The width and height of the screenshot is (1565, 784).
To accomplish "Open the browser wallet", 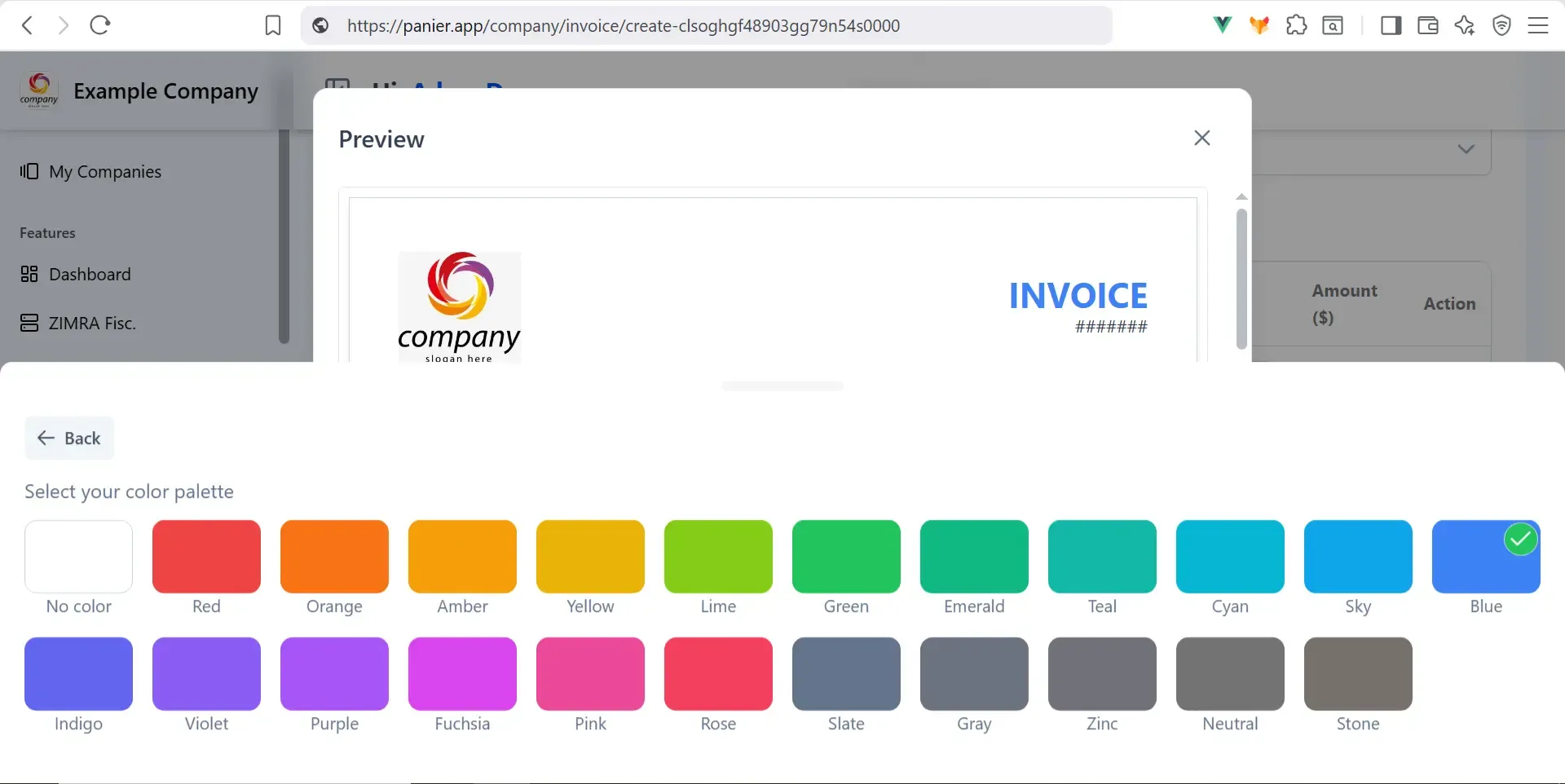I will 1428,25.
